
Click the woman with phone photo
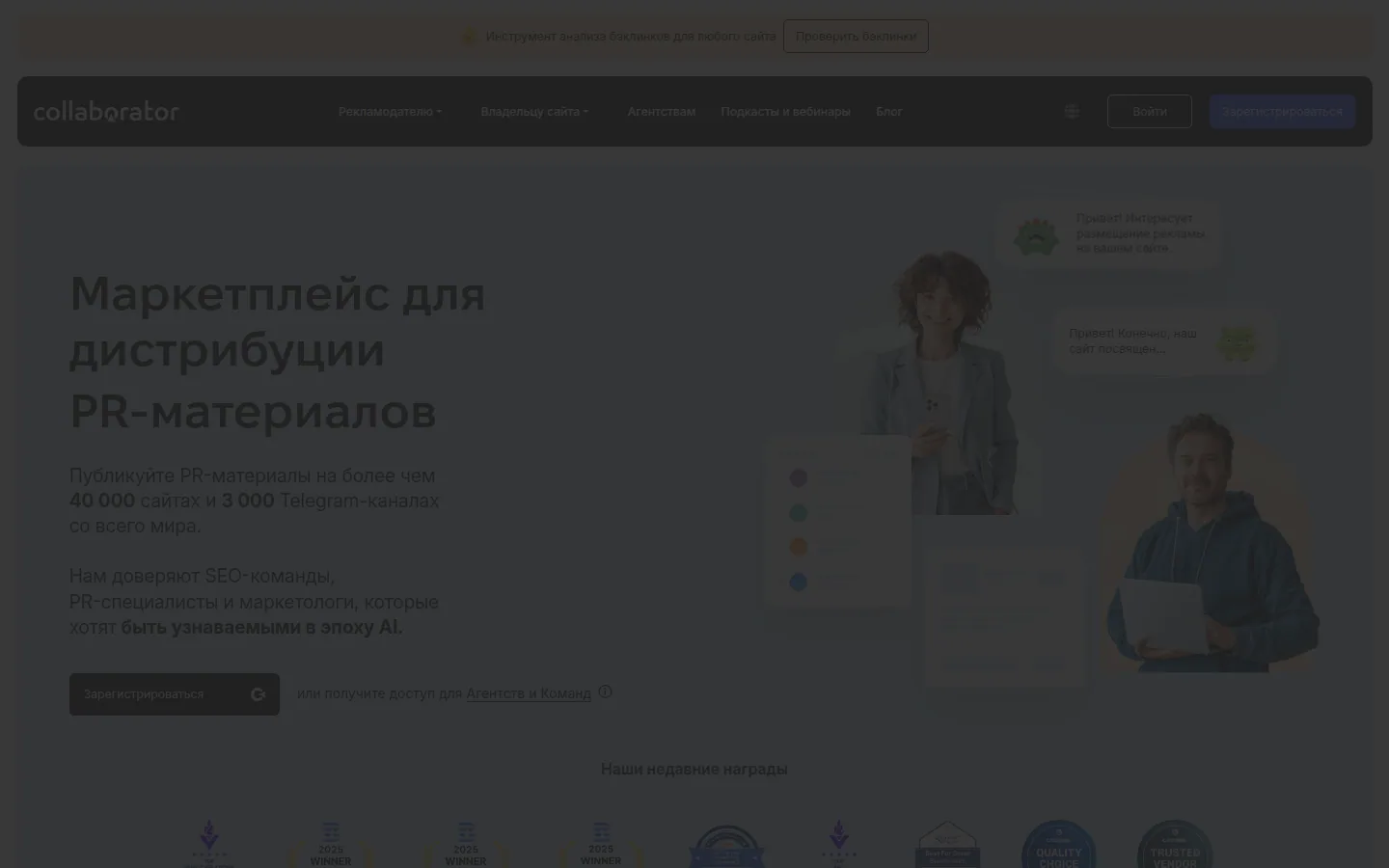[x=940, y=381]
